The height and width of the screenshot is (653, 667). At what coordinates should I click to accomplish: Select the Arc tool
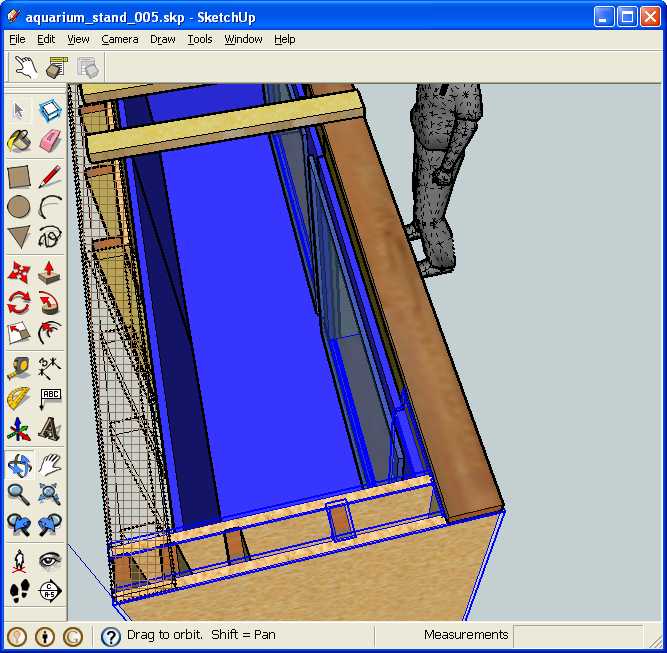(50, 206)
